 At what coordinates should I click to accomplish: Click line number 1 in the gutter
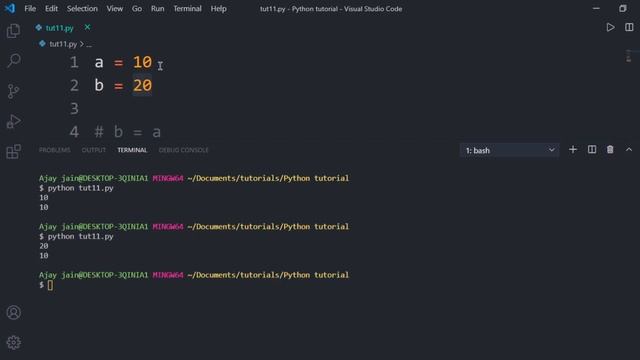pyautogui.click(x=74, y=62)
